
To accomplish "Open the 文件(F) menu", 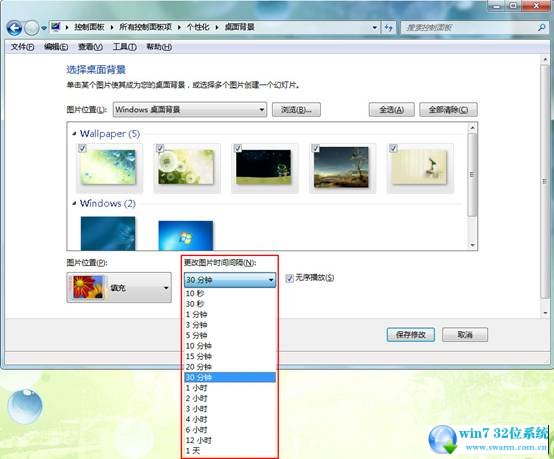I will click(22, 47).
